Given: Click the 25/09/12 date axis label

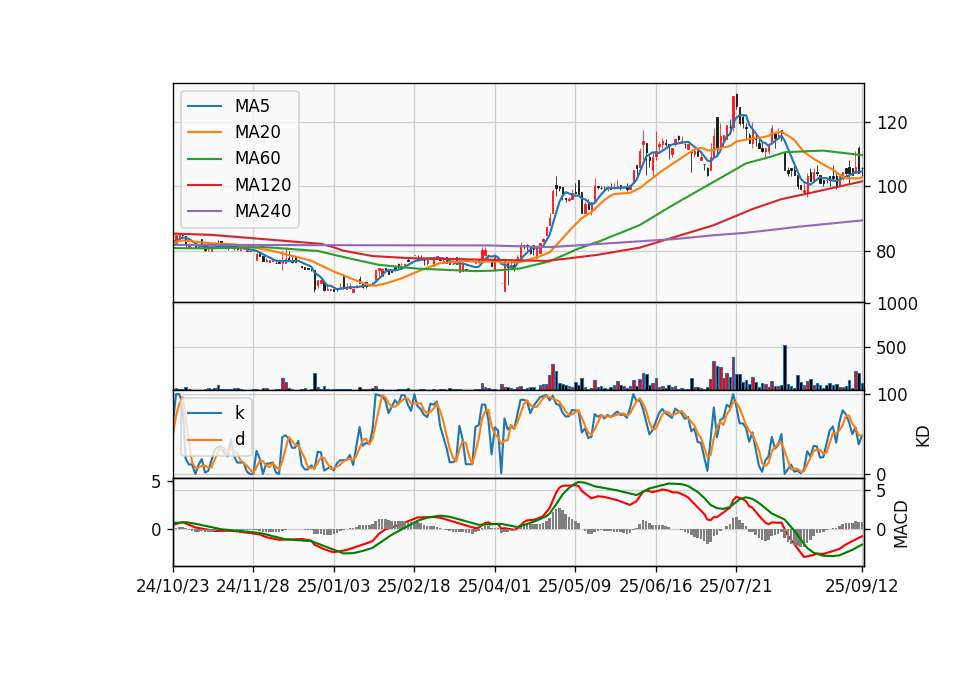Looking at the screenshot, I should pyautogui.click(x=862, y=586).
